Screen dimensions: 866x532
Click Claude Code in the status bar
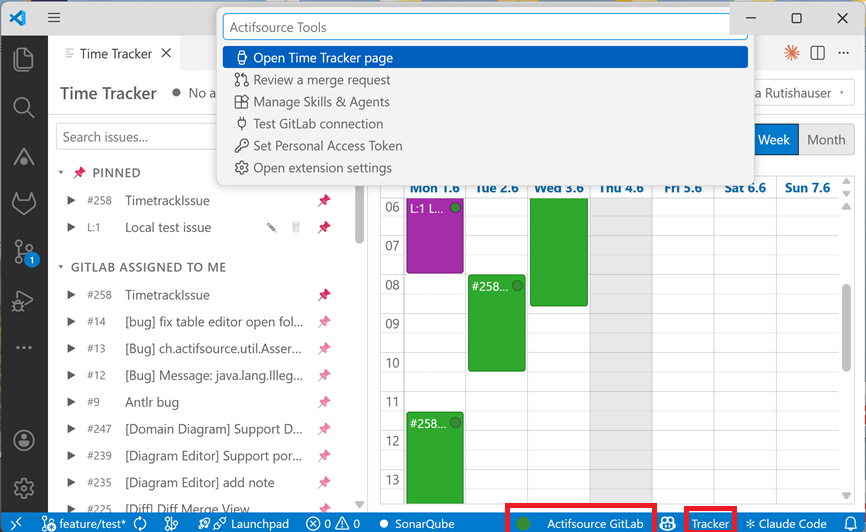pyautogui.click(x=786, y=523)
